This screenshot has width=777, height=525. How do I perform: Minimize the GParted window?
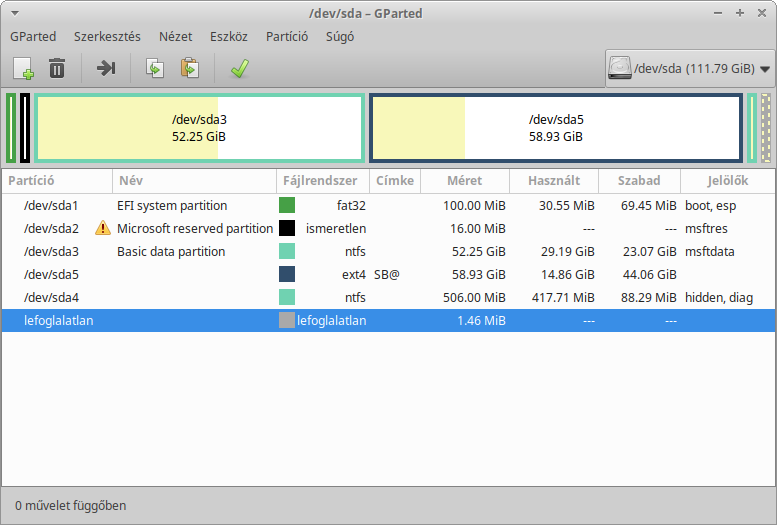point(718,13)
